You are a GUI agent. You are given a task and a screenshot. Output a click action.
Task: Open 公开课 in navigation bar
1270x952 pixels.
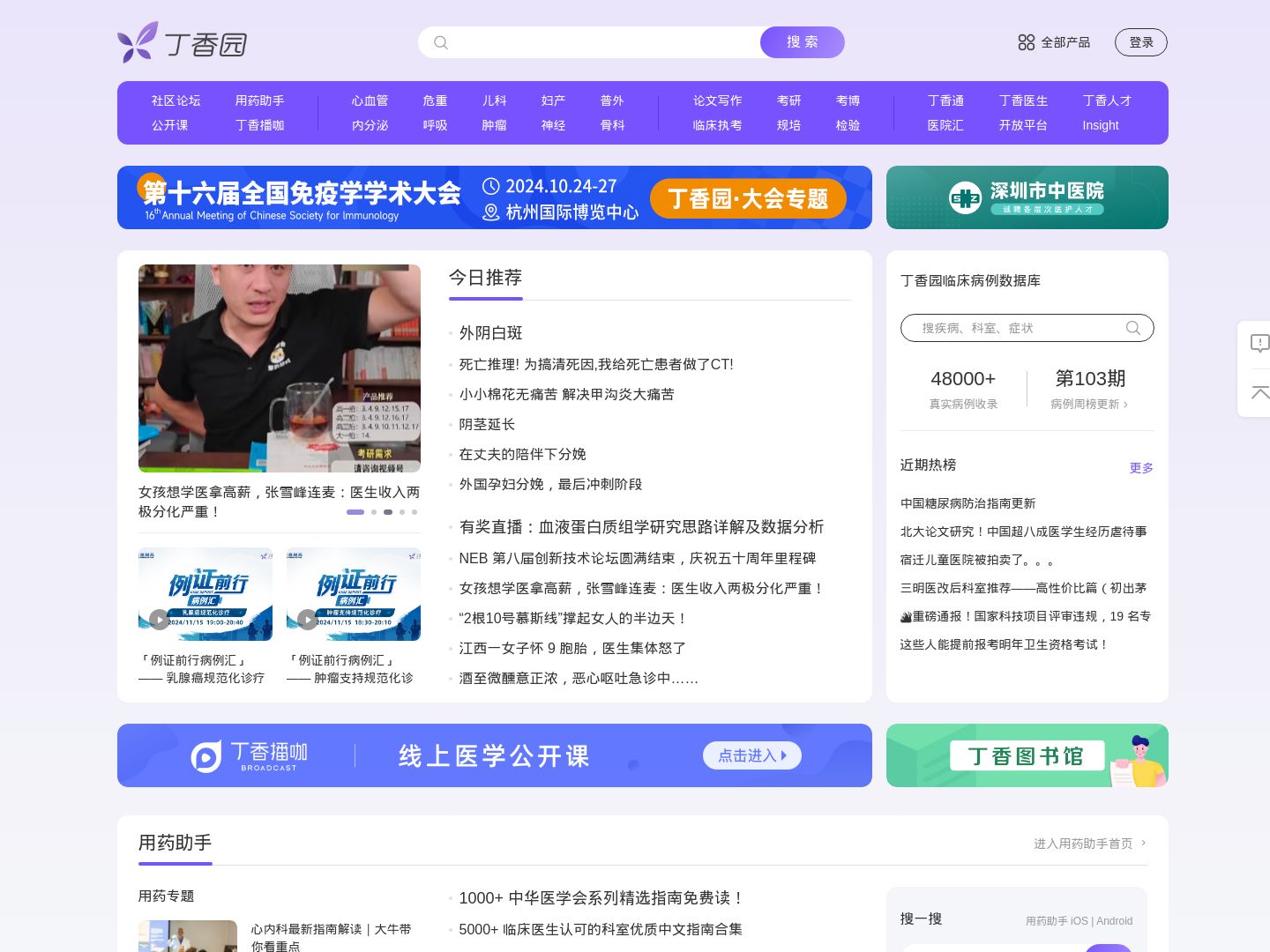coord(169,125)
